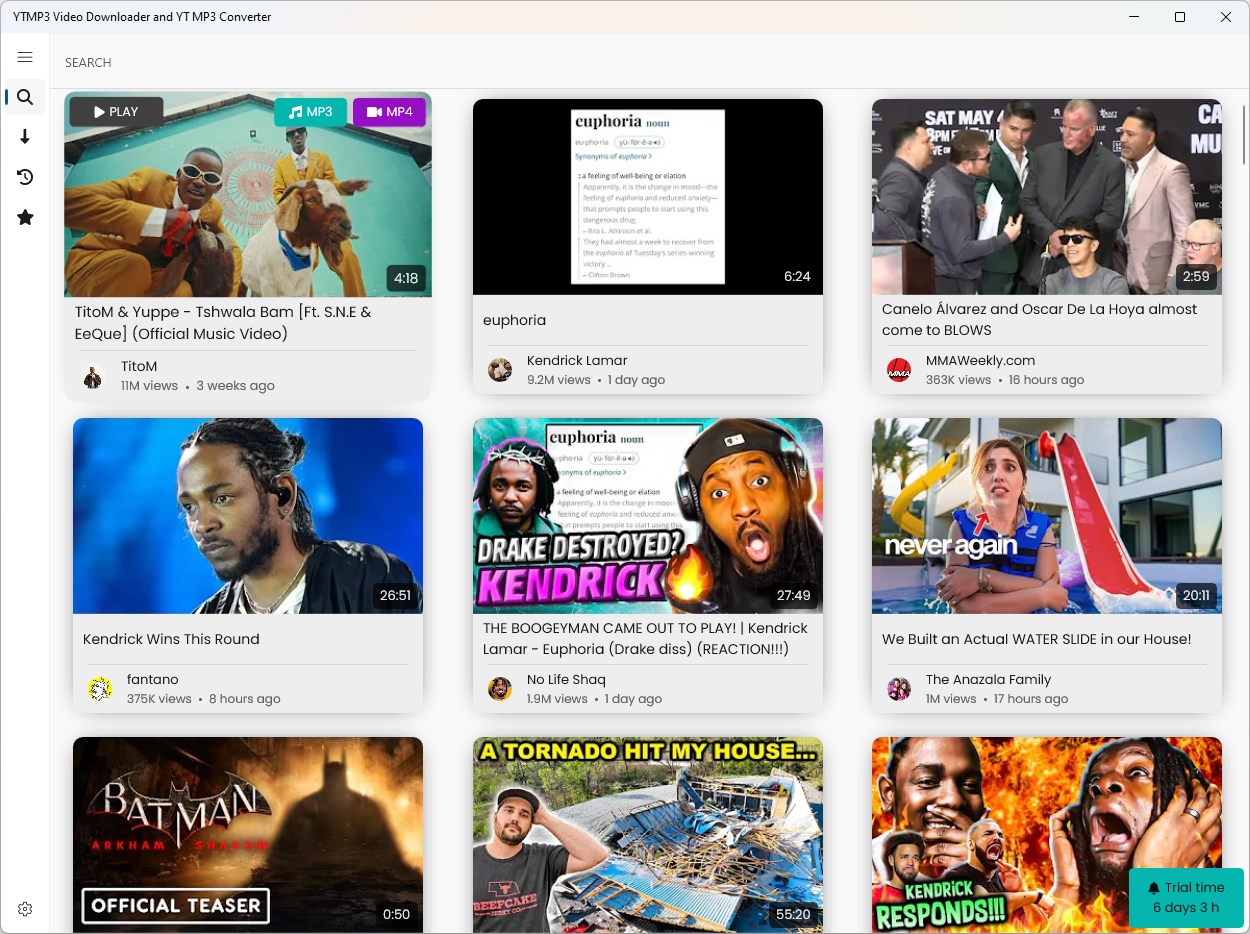Play the Tshwala Bam video
Viewport: 1250px width, 934px height.
(x=116, y=112)
